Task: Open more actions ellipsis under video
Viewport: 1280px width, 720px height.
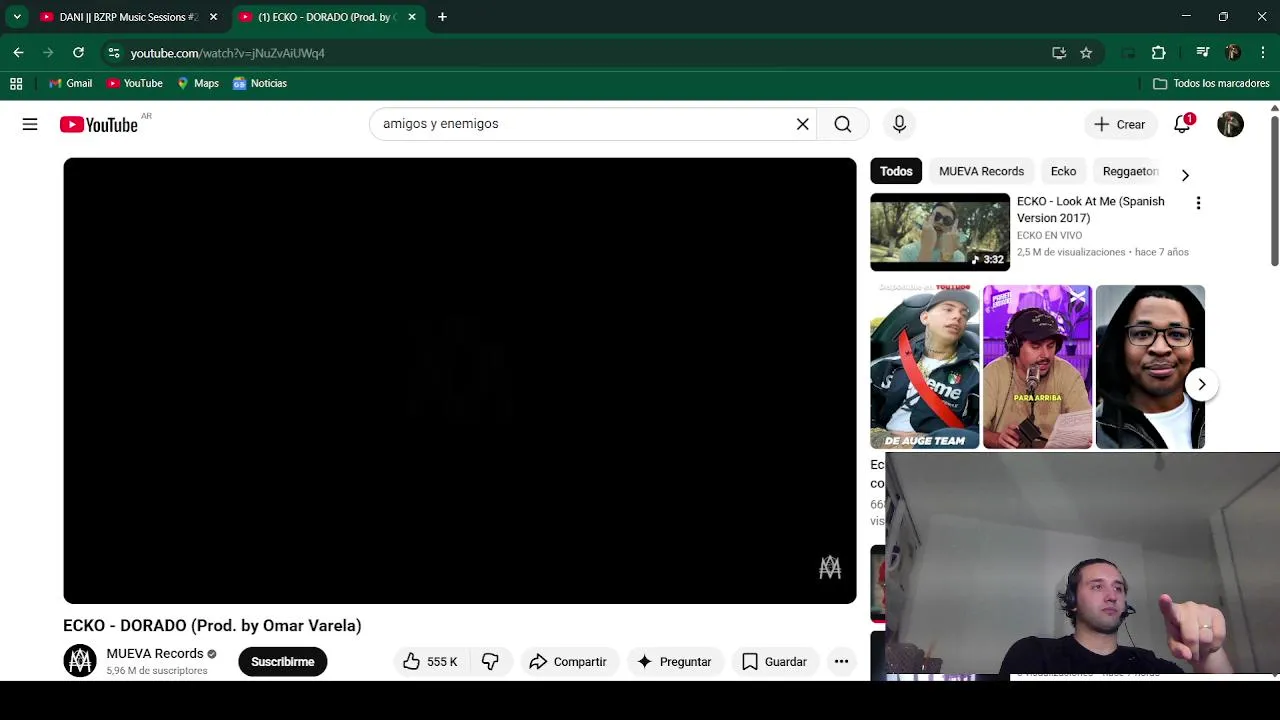Action: coord(841,661)
